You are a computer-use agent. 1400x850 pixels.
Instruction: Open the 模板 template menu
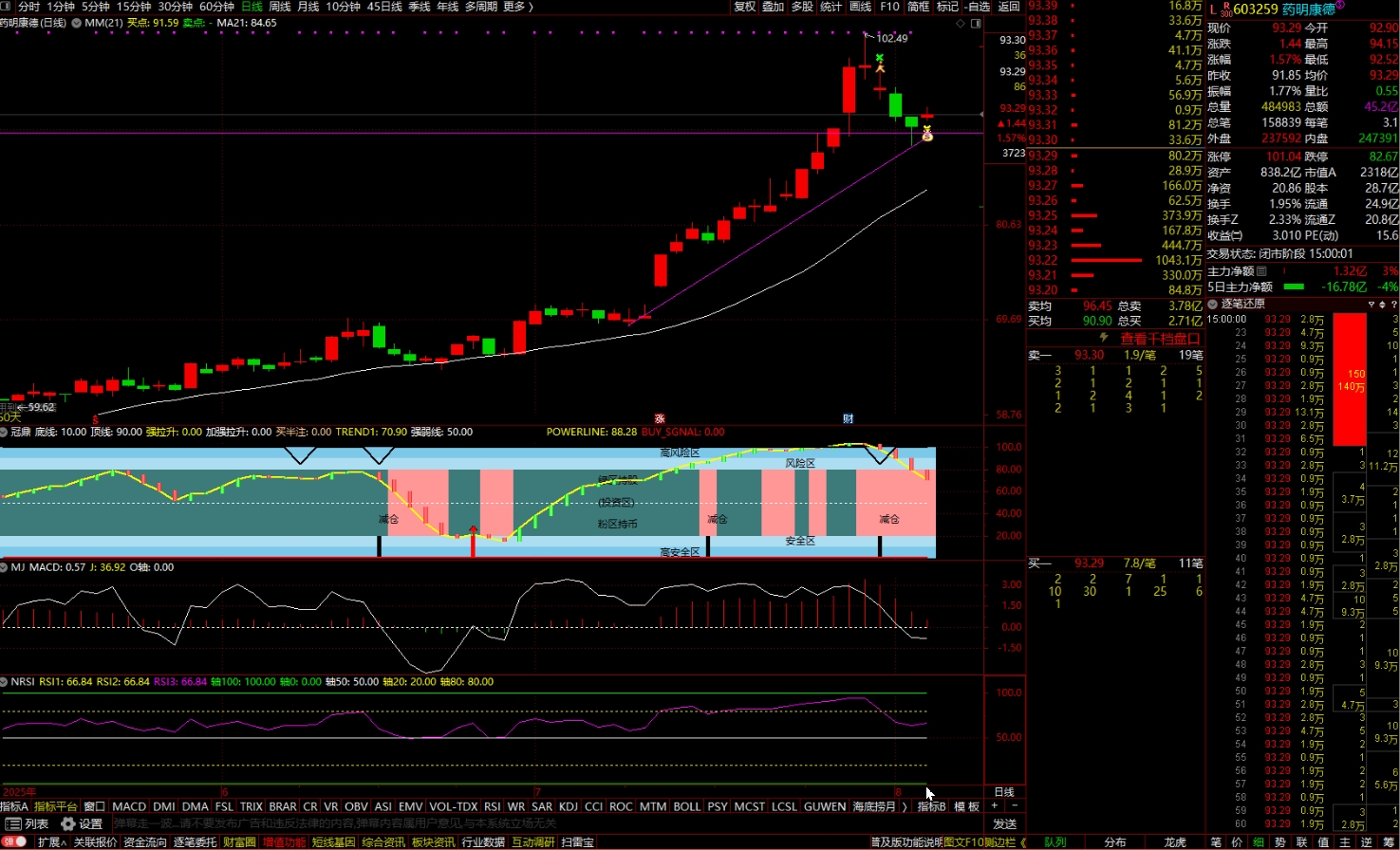click(x=967, y=806)
